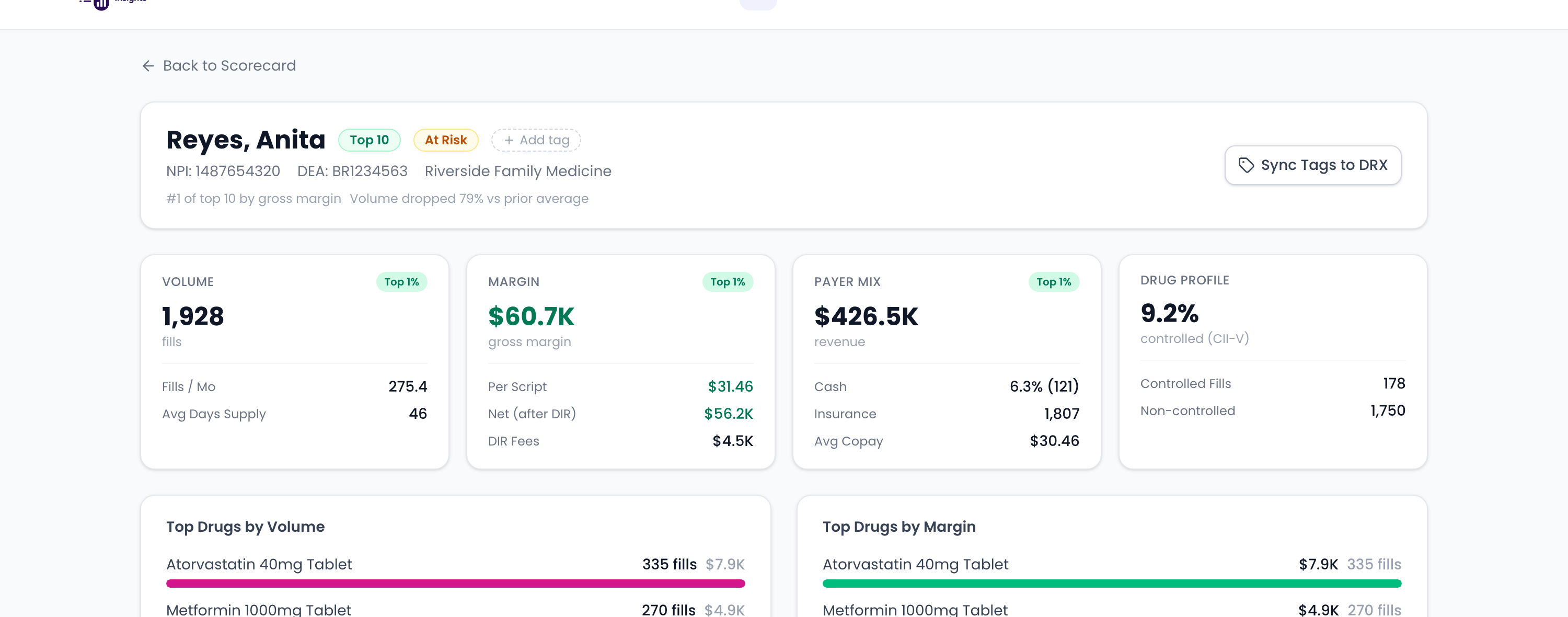Screen dimensions: 1568x617
Task: Click the DRUG PROFILE card heading
Action: pyautogui.click(x=1184, y=280)
